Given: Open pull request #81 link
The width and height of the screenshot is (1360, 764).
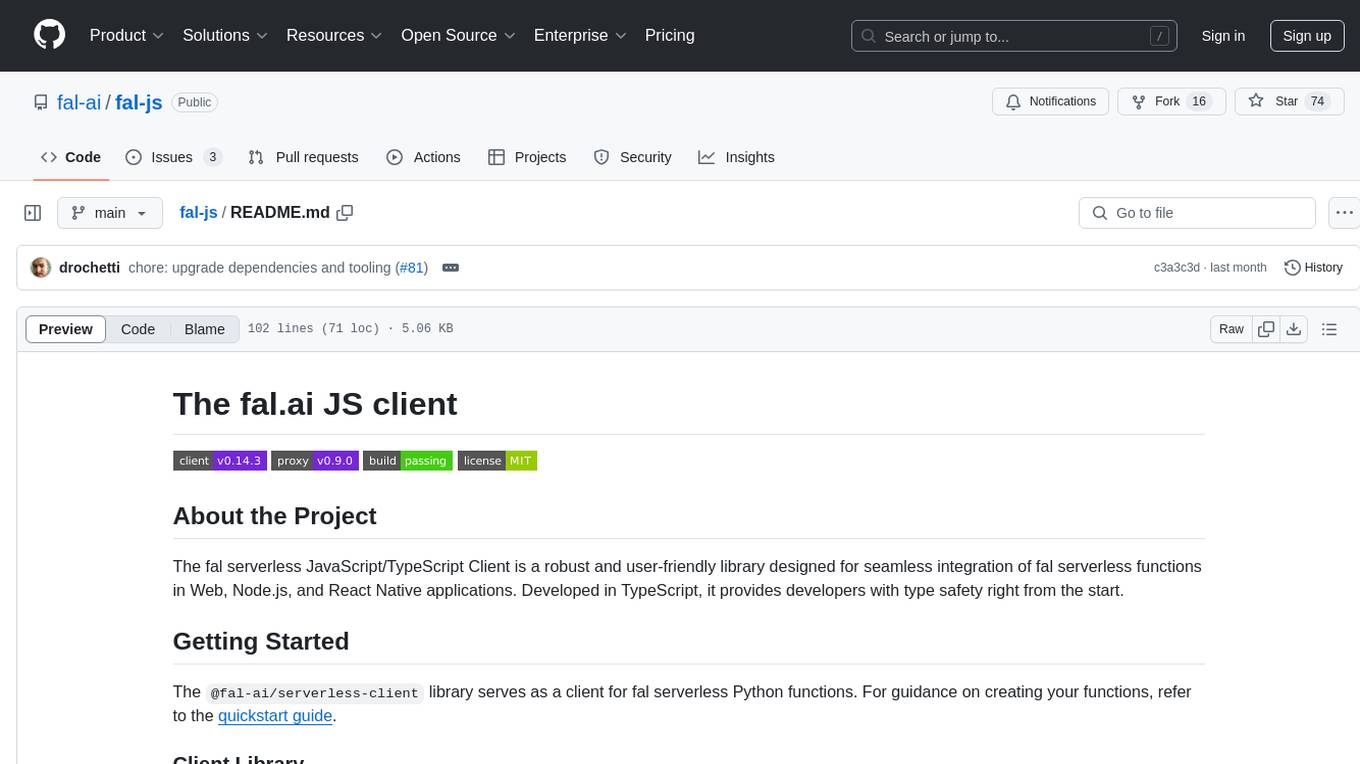Looking at the screenshot, I should [412, 268].
